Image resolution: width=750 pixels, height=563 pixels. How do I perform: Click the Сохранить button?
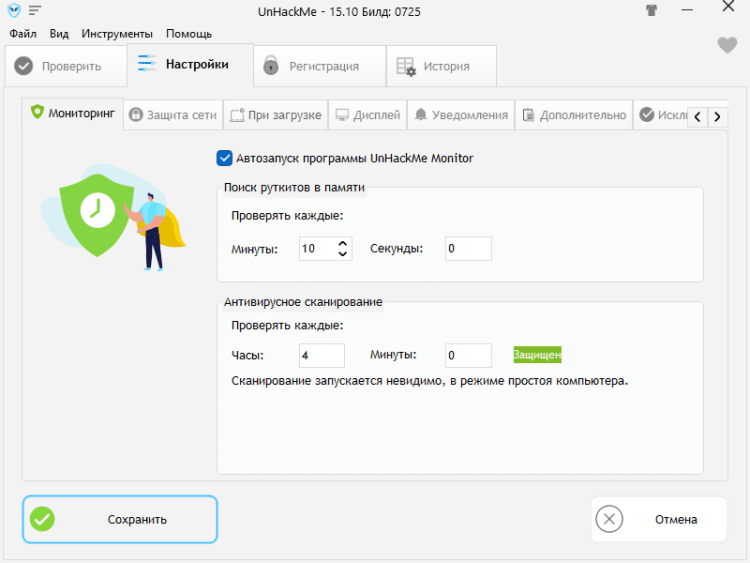(x=120, y=519)
